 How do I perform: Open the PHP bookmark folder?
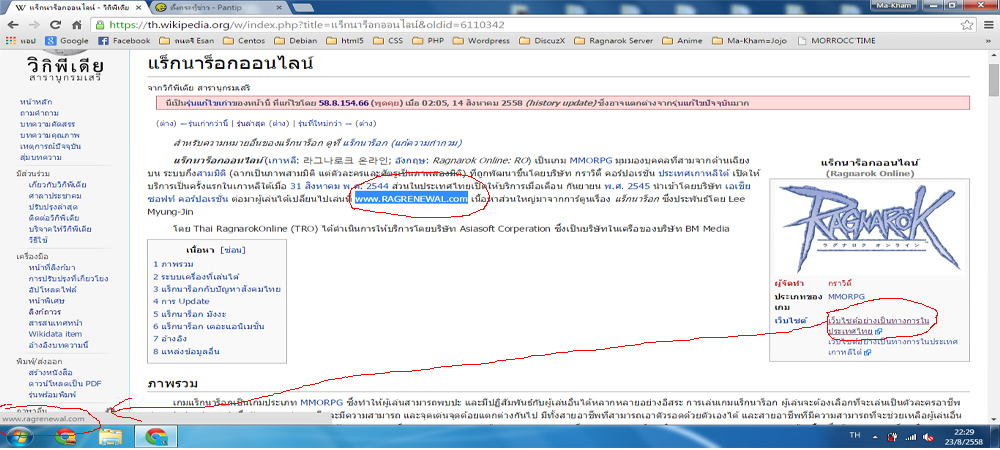pyautogui.click(x=429, y=41)
